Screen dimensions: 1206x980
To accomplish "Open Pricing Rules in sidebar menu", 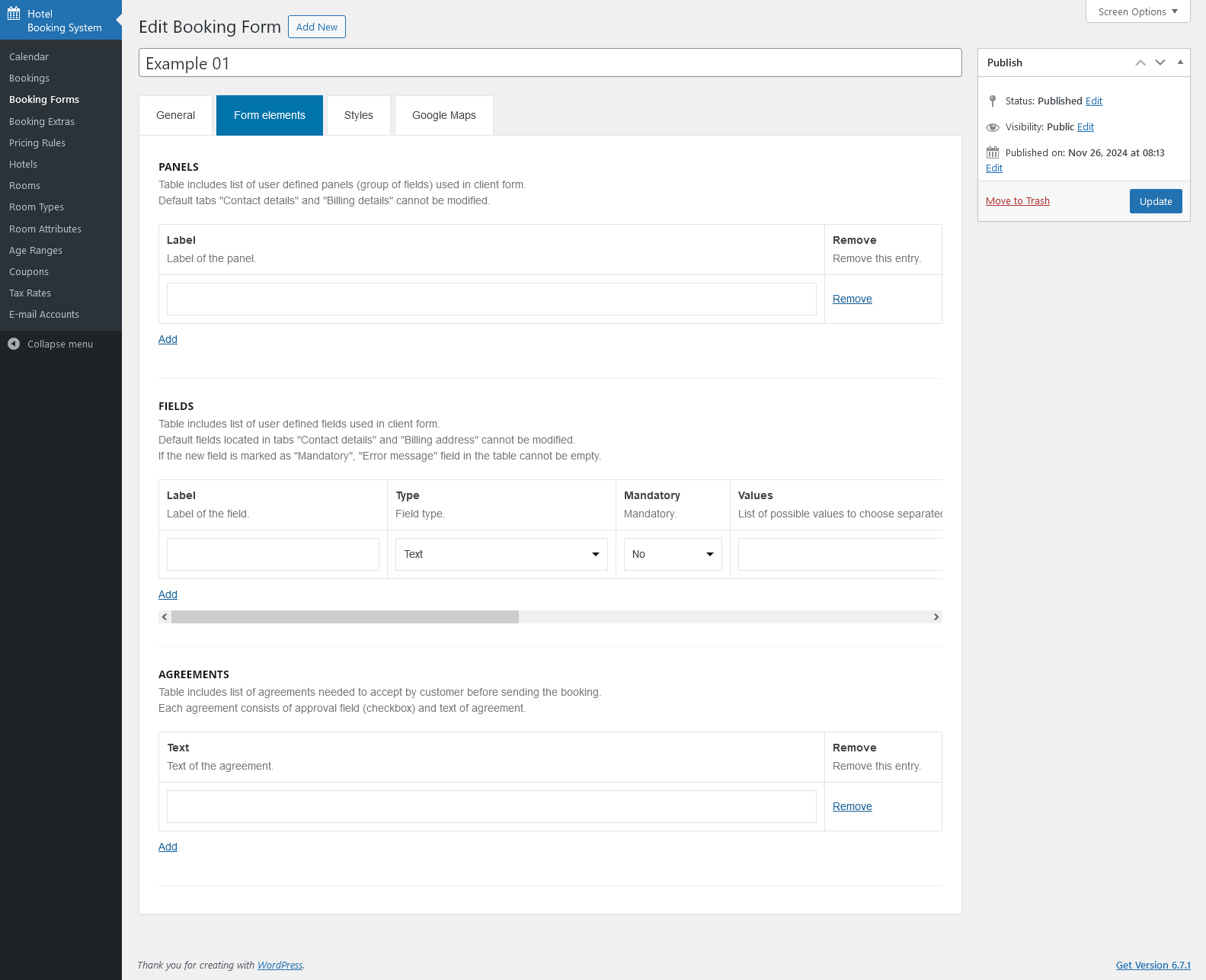I will [x=37, y=143].
